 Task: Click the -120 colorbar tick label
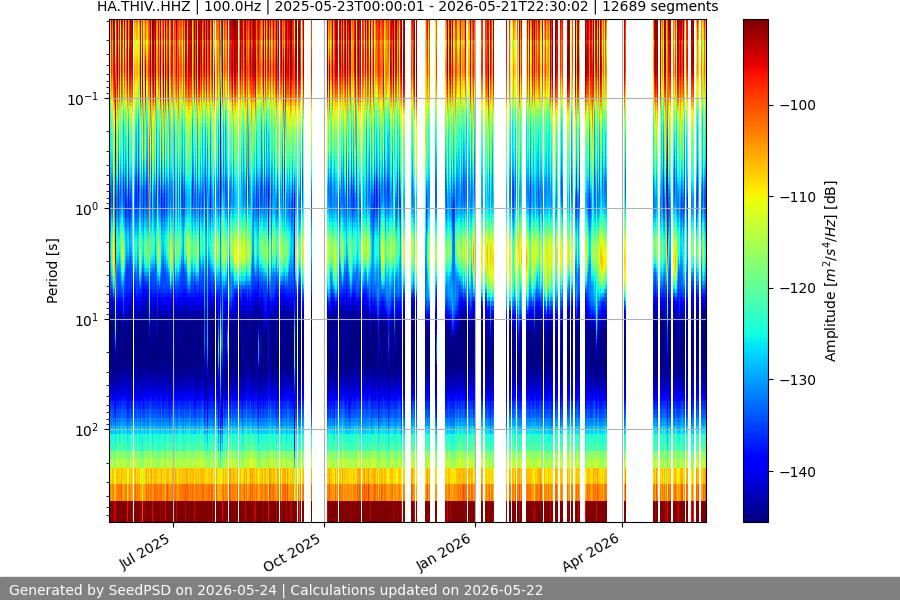798,288
